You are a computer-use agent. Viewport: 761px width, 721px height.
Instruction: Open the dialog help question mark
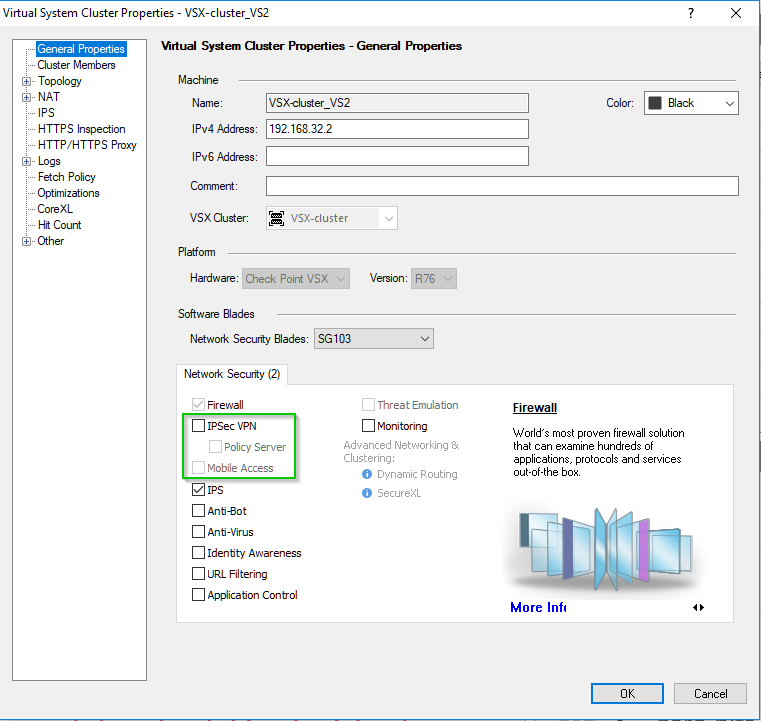pyautogui.click(x=691, y=13)
